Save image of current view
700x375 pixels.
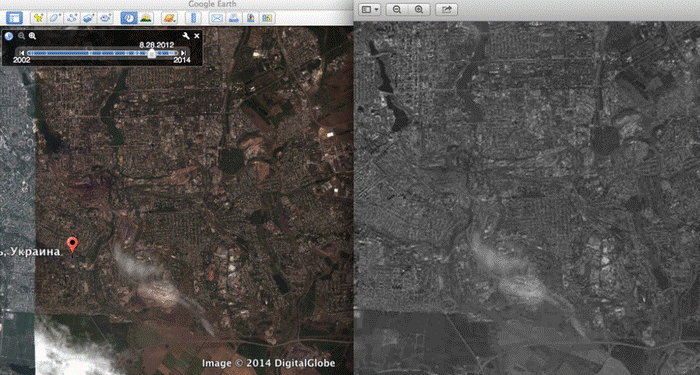(x=250, y=18)
